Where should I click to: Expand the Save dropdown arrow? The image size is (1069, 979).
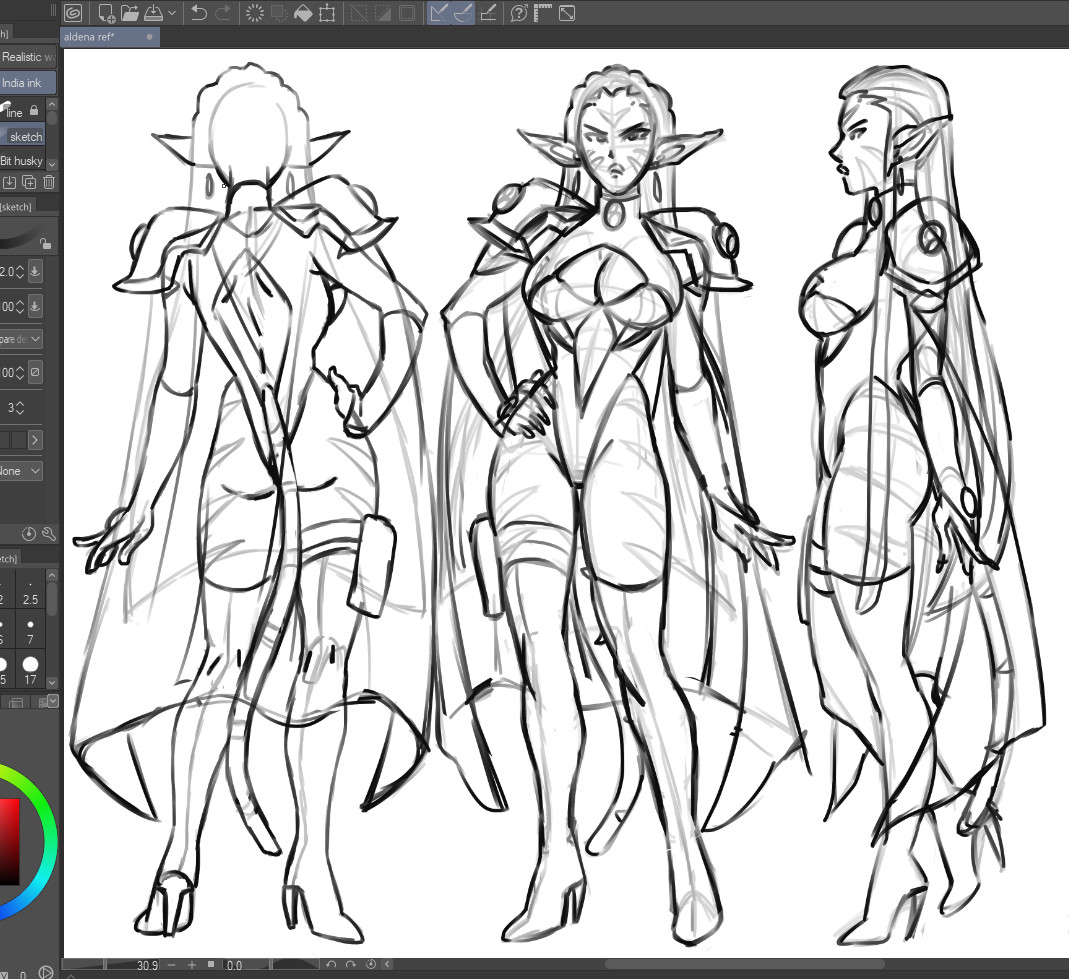click(x=172, y=13)
